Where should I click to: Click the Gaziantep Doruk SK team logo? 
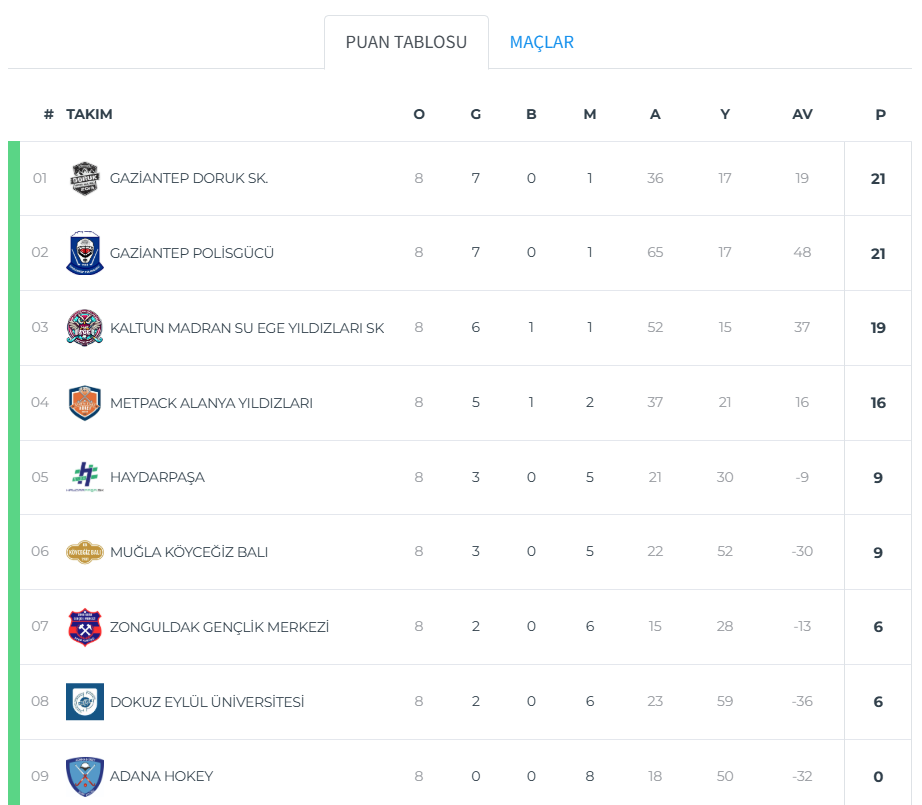[x=85, y=178]
